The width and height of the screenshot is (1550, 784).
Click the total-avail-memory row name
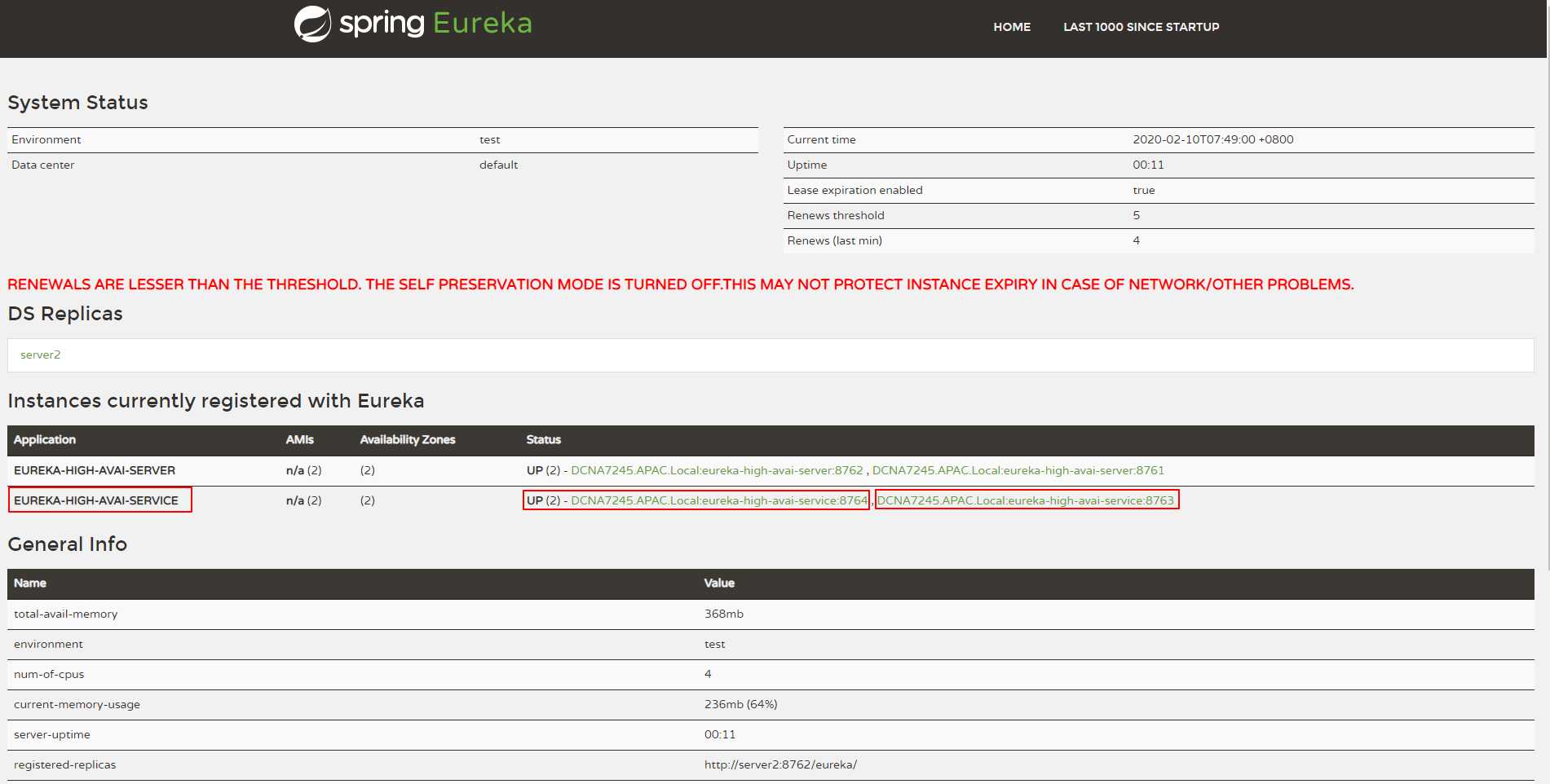tap(66, 614)
